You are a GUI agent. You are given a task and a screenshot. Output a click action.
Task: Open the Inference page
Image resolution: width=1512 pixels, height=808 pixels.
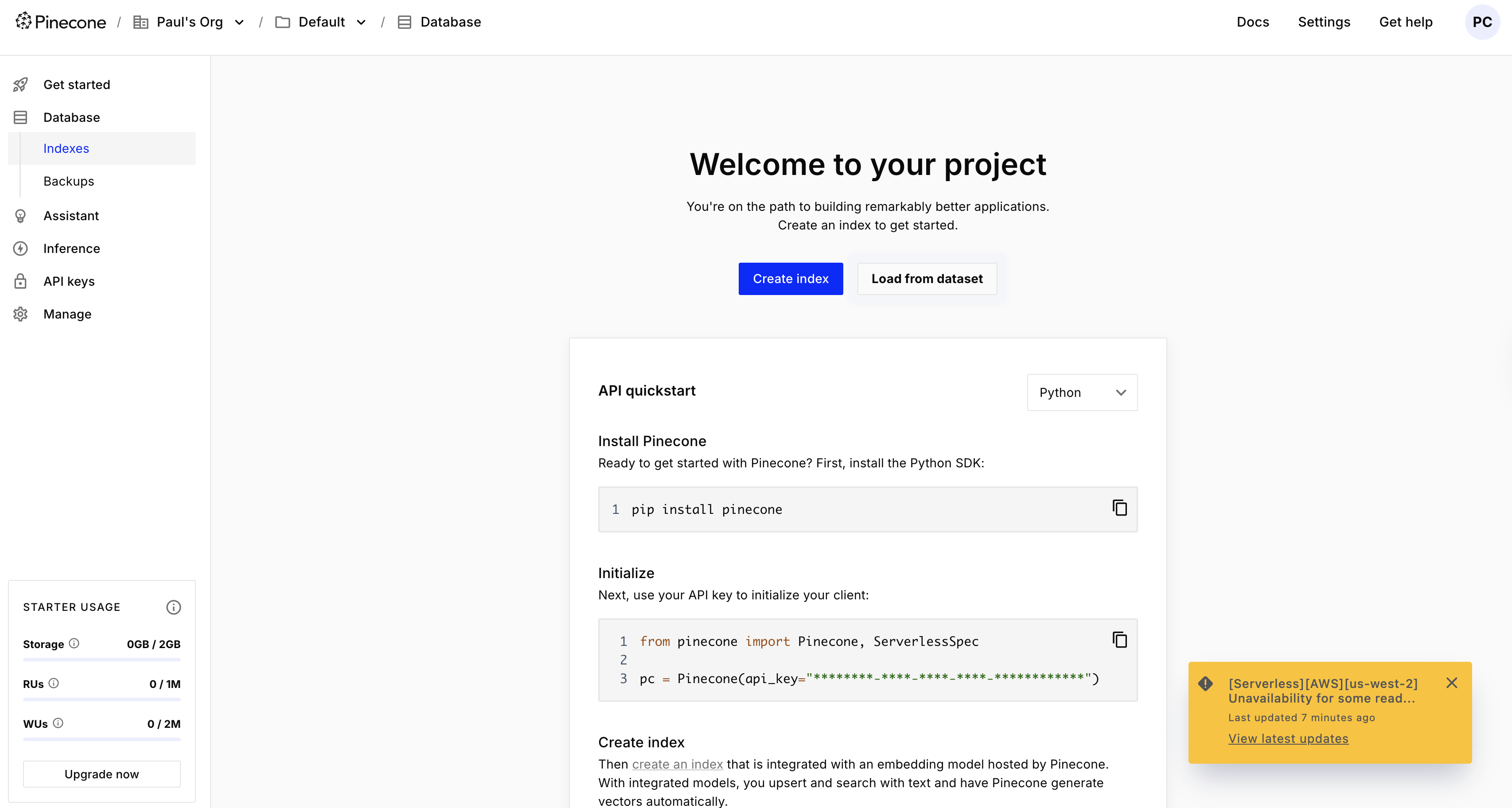point(71,248)
